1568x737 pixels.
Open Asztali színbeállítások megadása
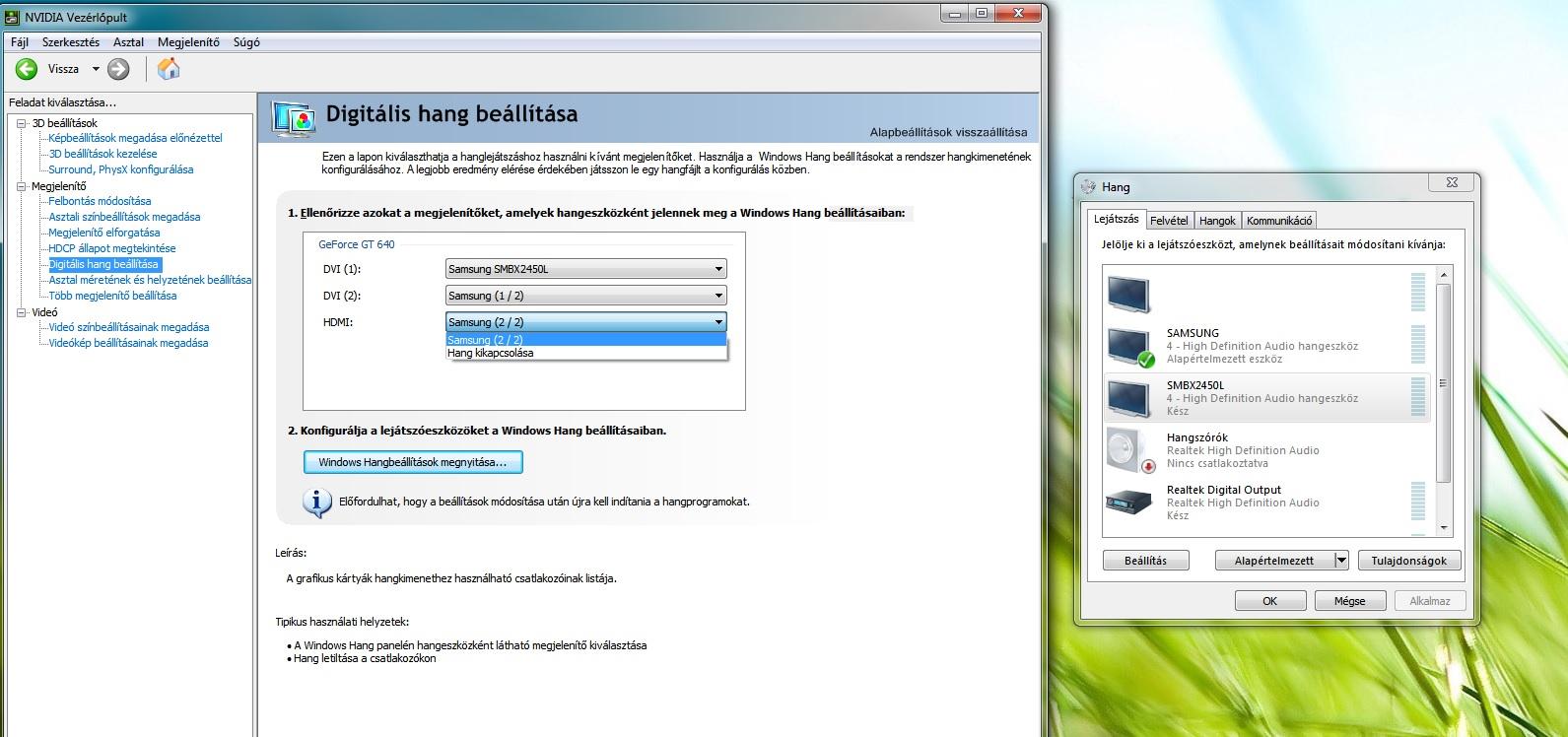[124, 217]
